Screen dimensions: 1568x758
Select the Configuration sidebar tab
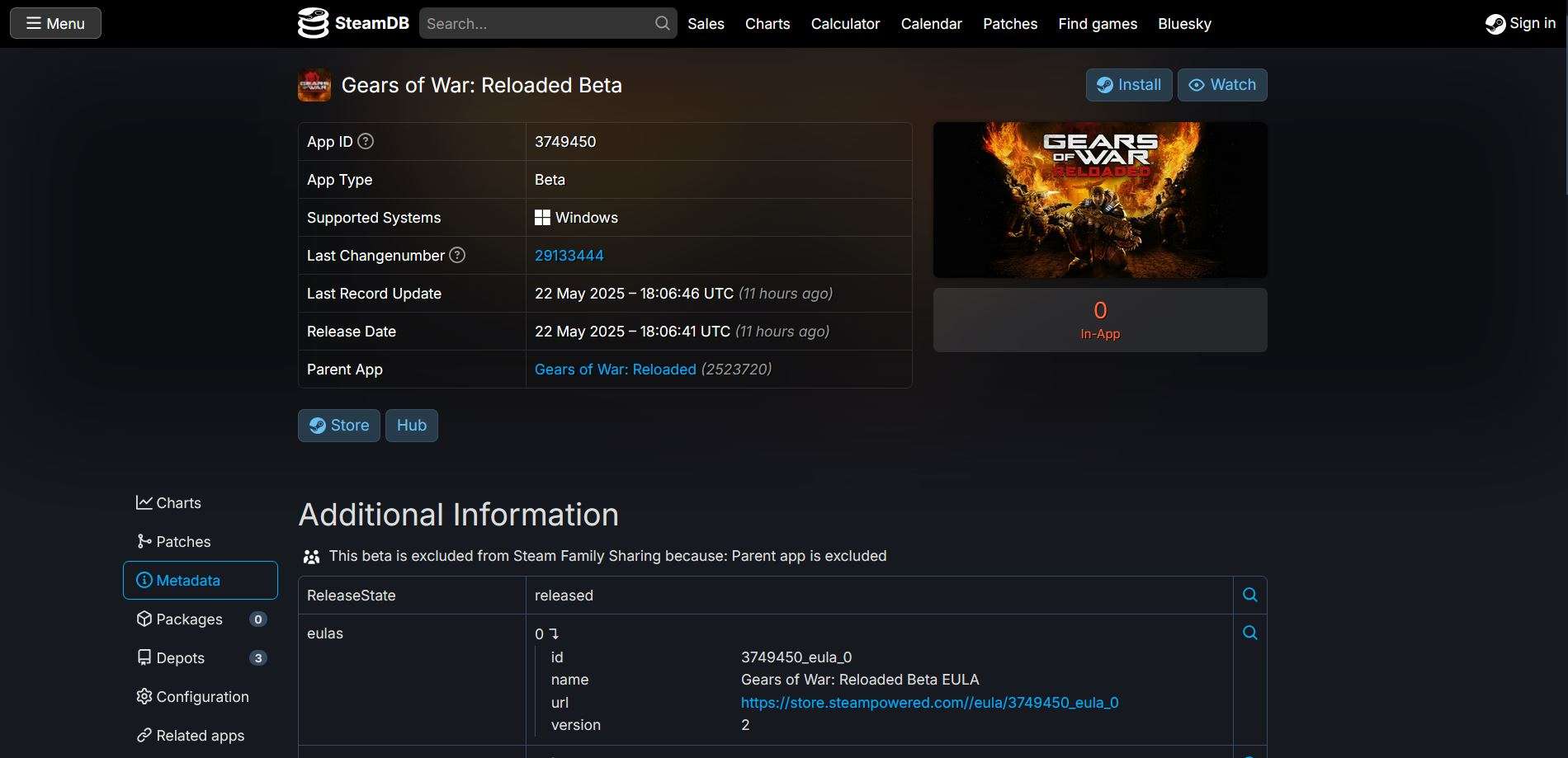click(x=201, y=697)
